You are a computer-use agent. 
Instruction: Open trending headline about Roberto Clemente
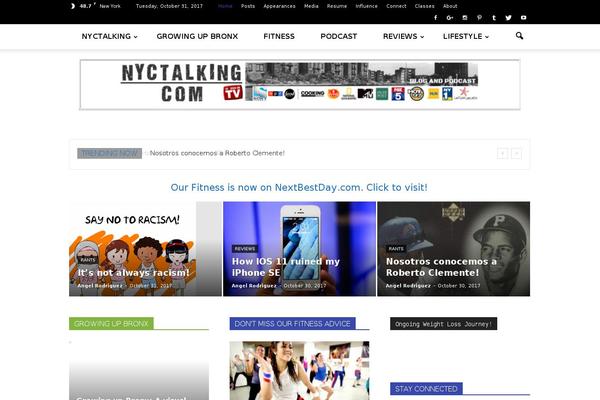[x=217, y=153]
